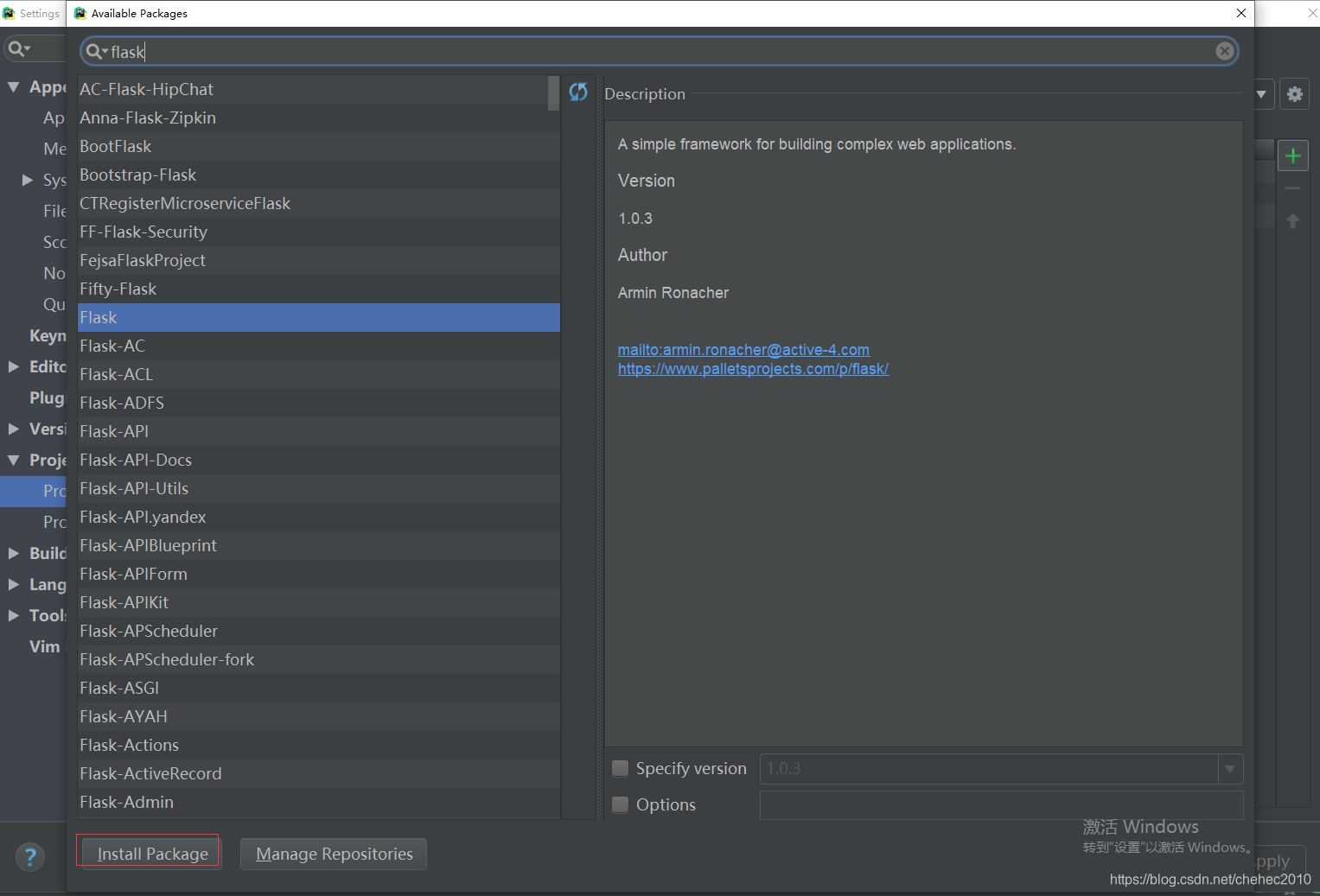Expand the Languages tree node

point(14,584)
